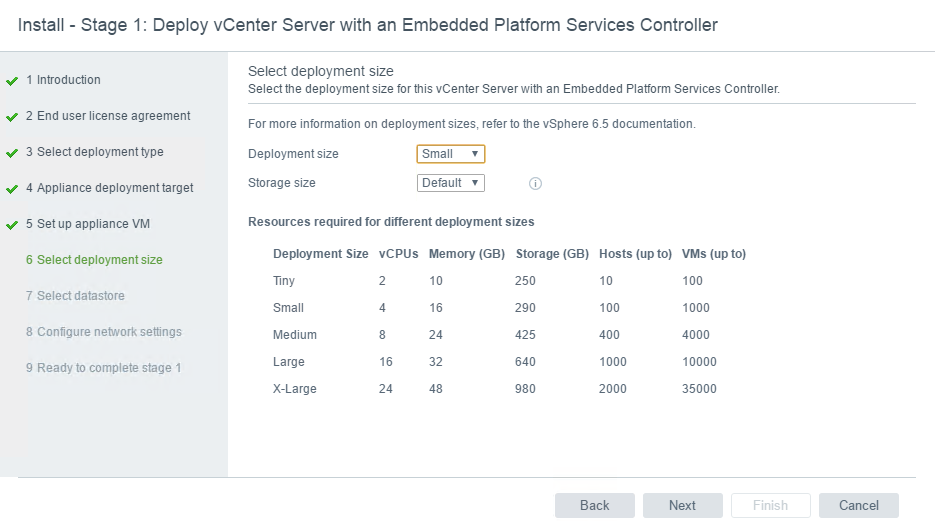This screenshot has height=523, width=935.
Task: Click step 8 Configure network settings
Action: pos(104,332)
